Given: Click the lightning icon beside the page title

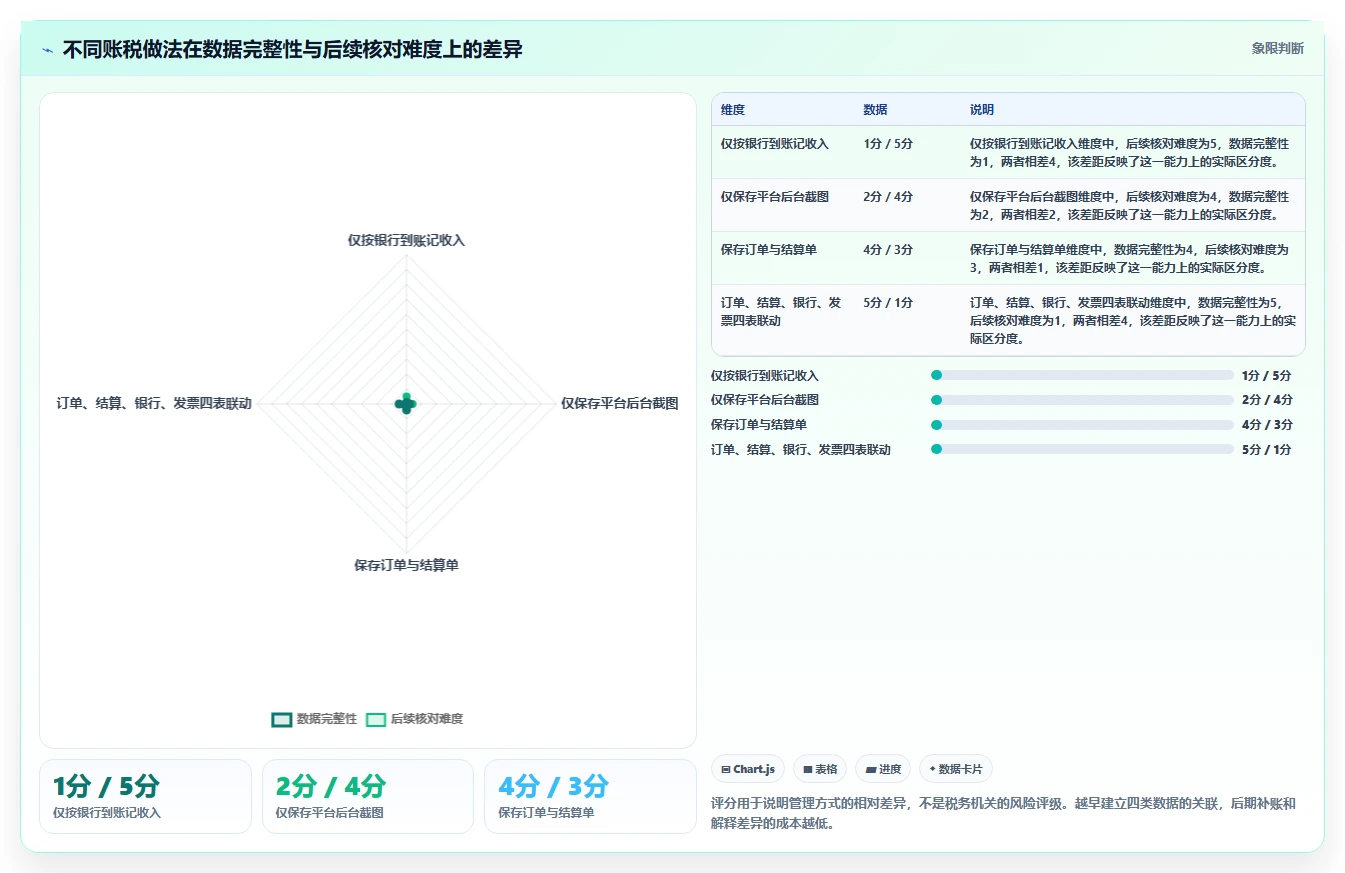Looking at the screenshot, I should 48,50.
